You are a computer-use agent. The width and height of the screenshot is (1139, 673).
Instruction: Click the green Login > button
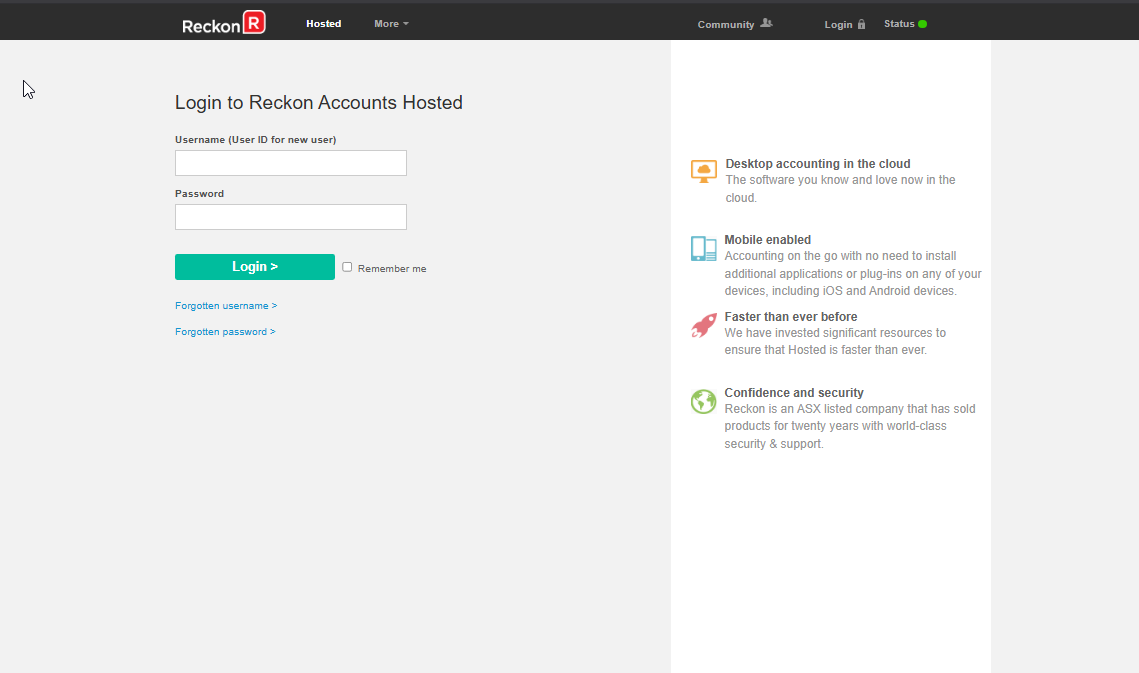point(255,267)
